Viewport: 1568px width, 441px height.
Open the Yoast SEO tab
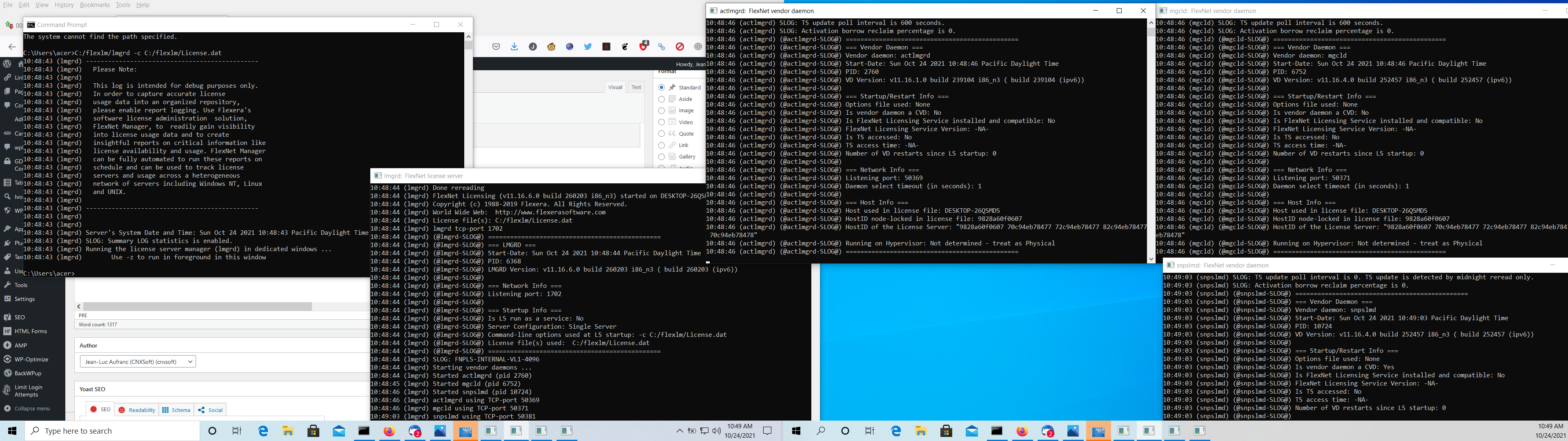(x=100, y=409)
